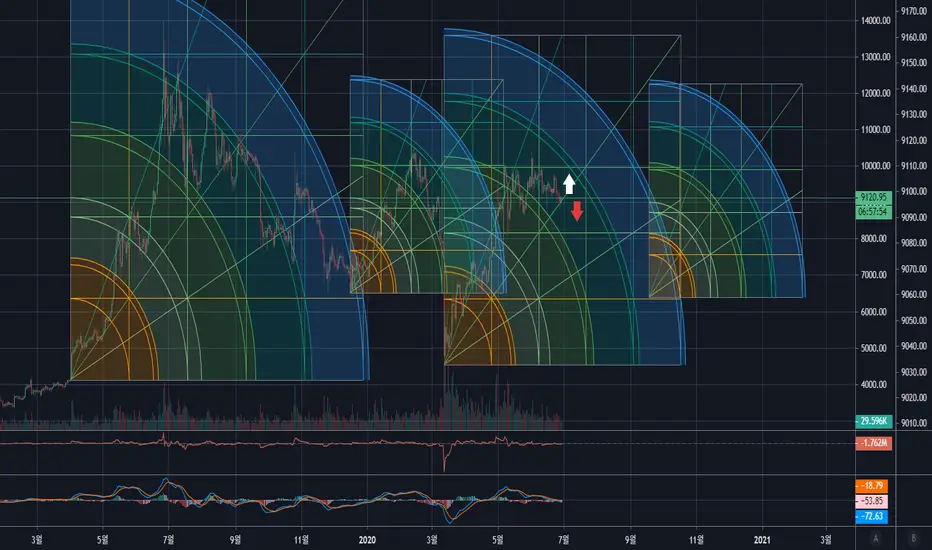932x550 pixels.
Task: Click the B scale button
Action: (914, 539)
